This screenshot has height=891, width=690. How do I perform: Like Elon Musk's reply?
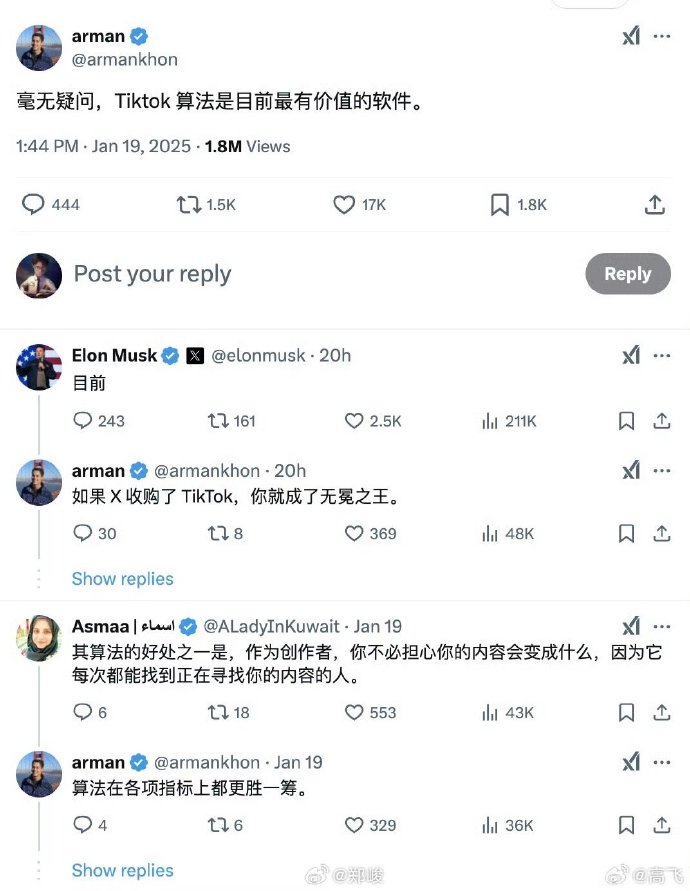click(354, 421)
